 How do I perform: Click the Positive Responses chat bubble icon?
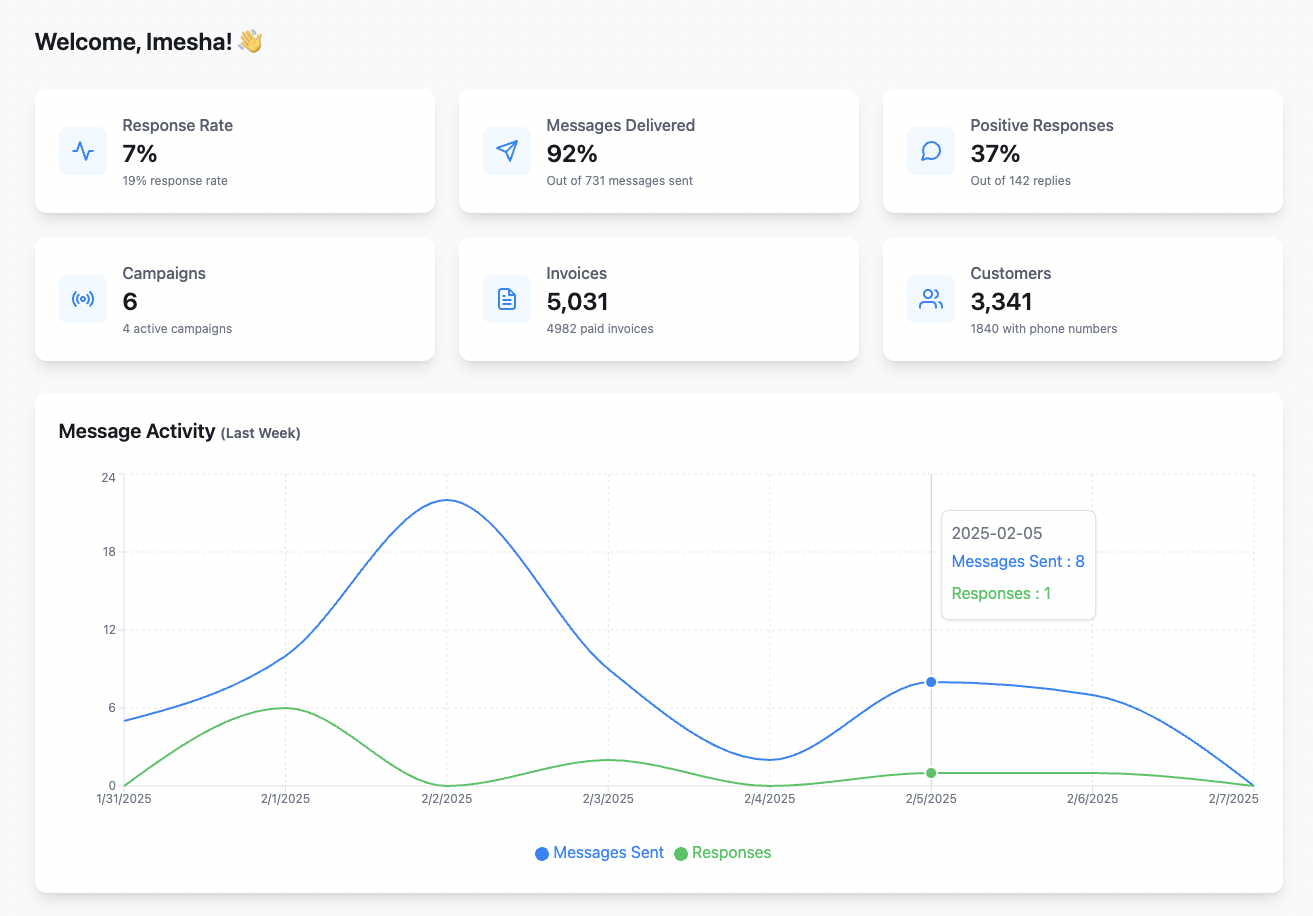click(930, 151)
